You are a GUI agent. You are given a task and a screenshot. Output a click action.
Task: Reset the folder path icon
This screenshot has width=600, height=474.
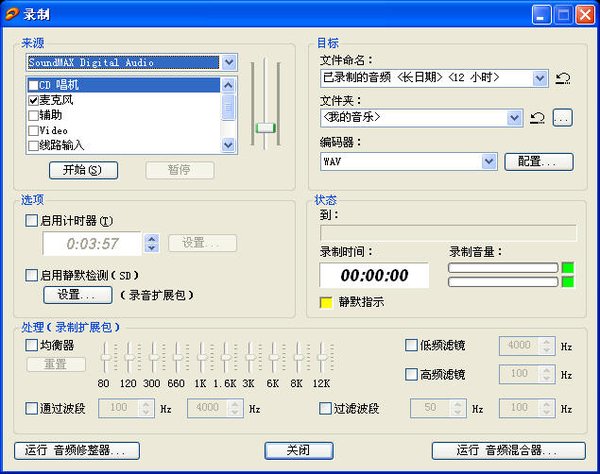pyautogui.click(x=537, y=118)
